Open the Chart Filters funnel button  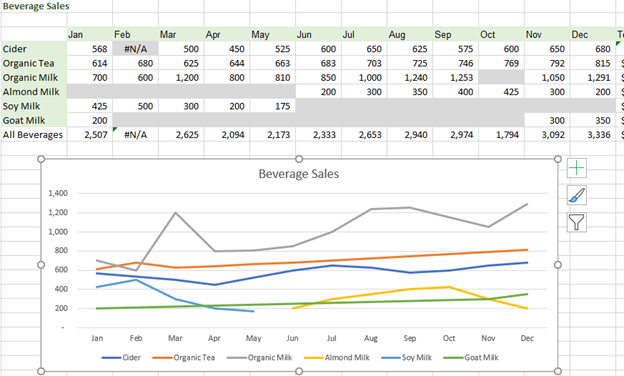click(x=577, y=222)
